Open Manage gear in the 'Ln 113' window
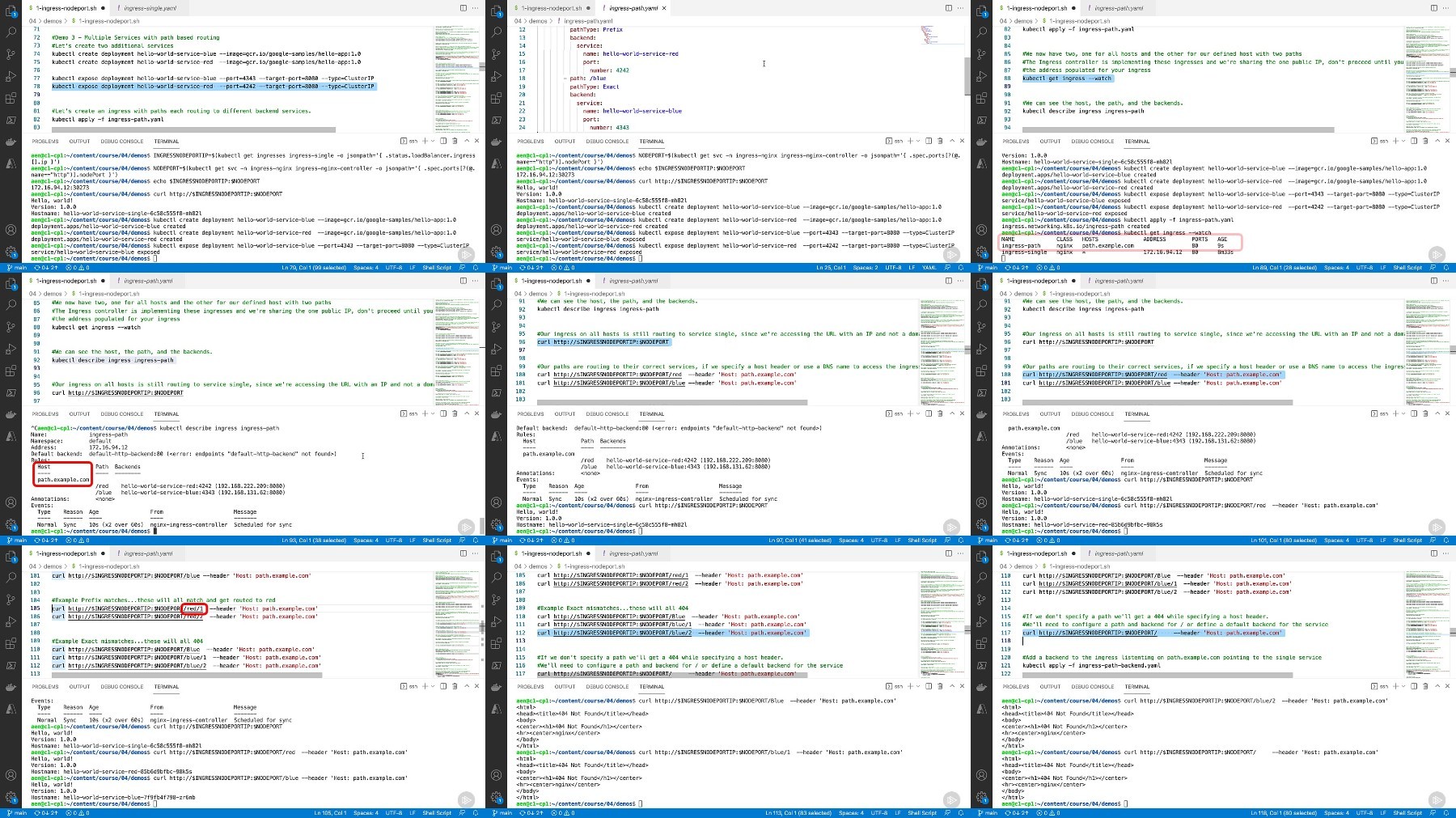The height and width of the screenshot is (818, 1456). click(496, 797)
